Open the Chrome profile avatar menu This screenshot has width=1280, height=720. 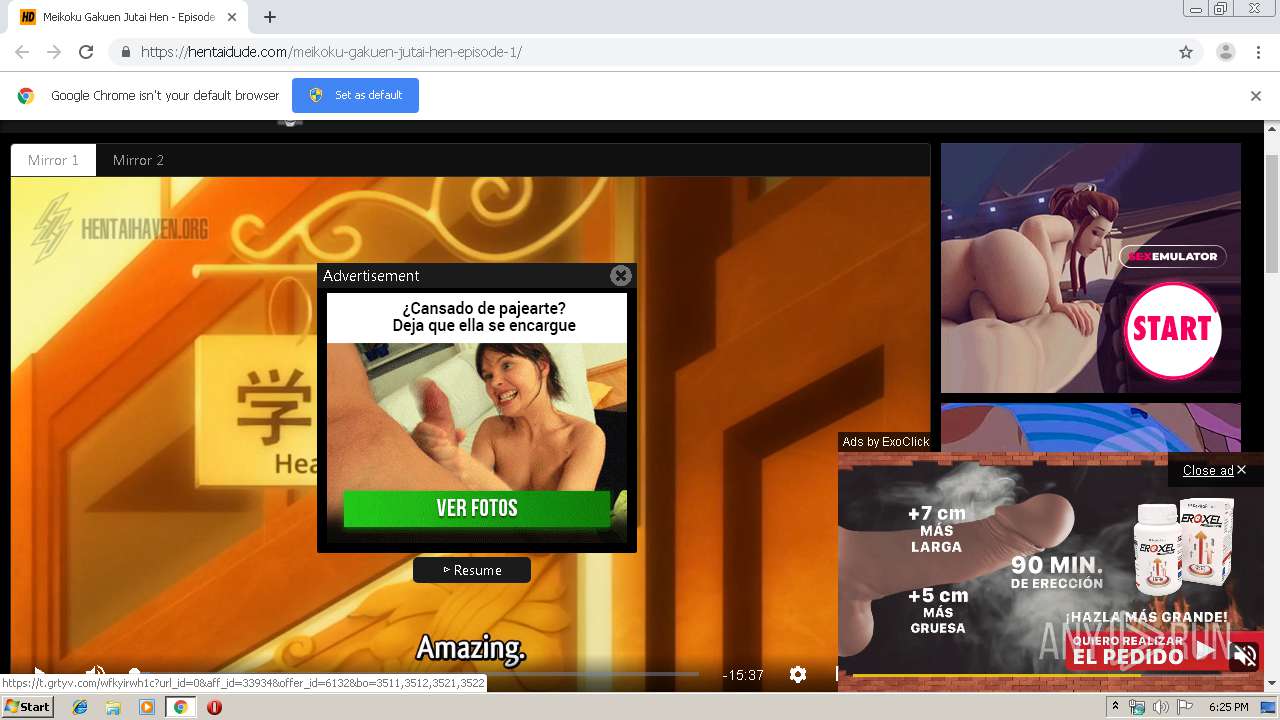1226,52
